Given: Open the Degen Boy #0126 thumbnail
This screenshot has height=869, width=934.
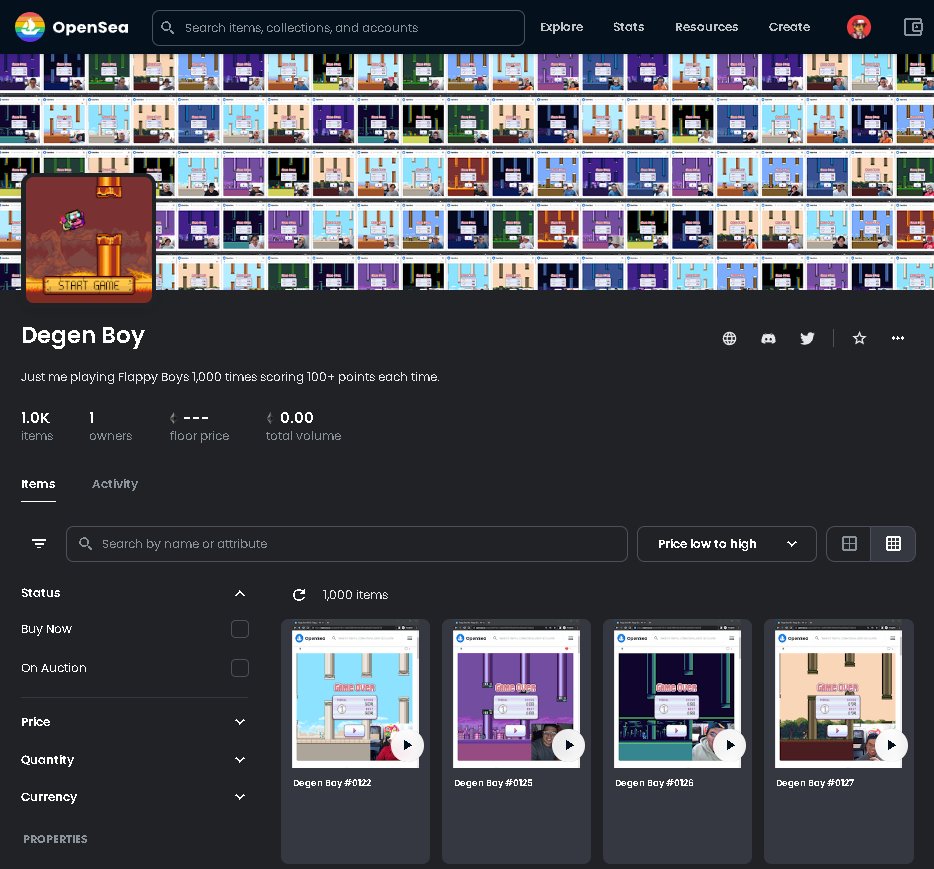Looking at the screenshot, I should pos(677,694).
